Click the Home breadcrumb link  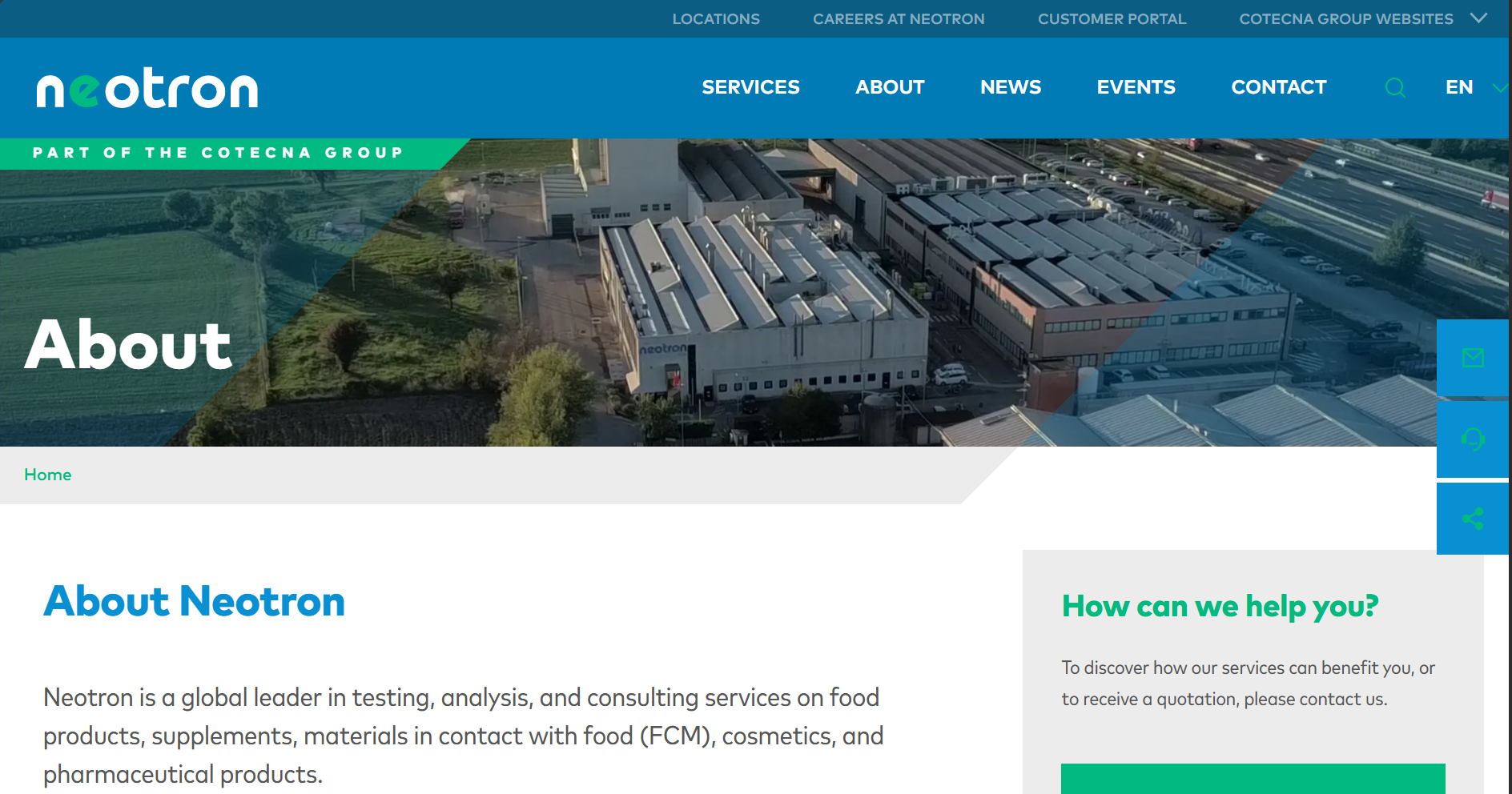click(47, 475)
